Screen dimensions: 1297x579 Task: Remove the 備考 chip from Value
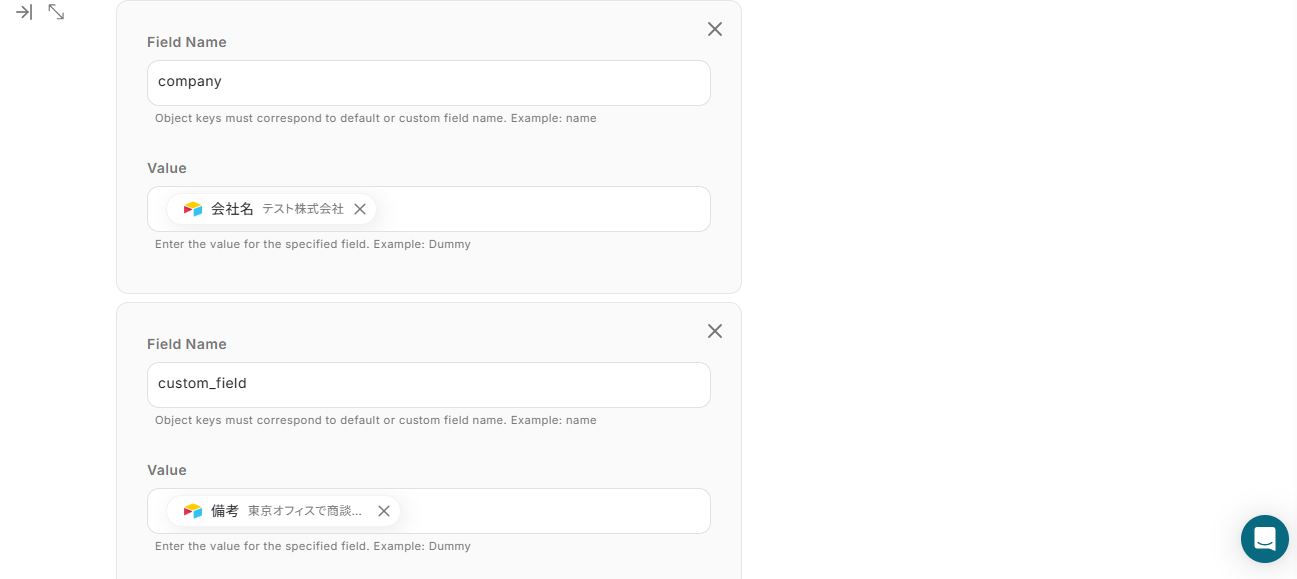pyautogui.click(x=384, y=511)
